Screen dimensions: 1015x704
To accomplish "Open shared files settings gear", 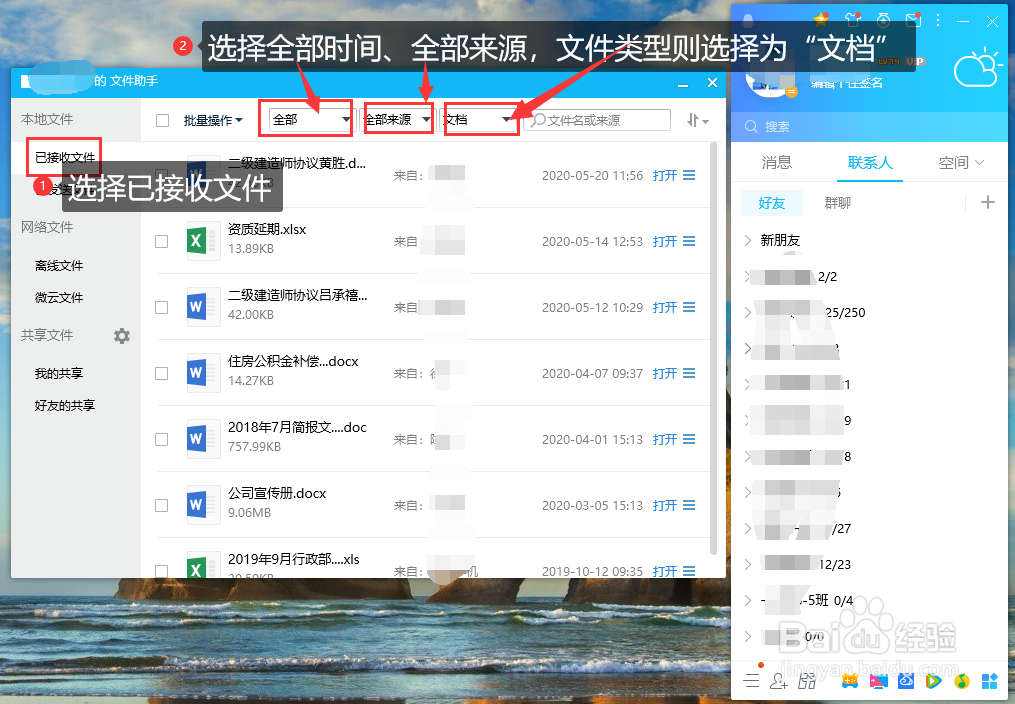I will [122, 336].
